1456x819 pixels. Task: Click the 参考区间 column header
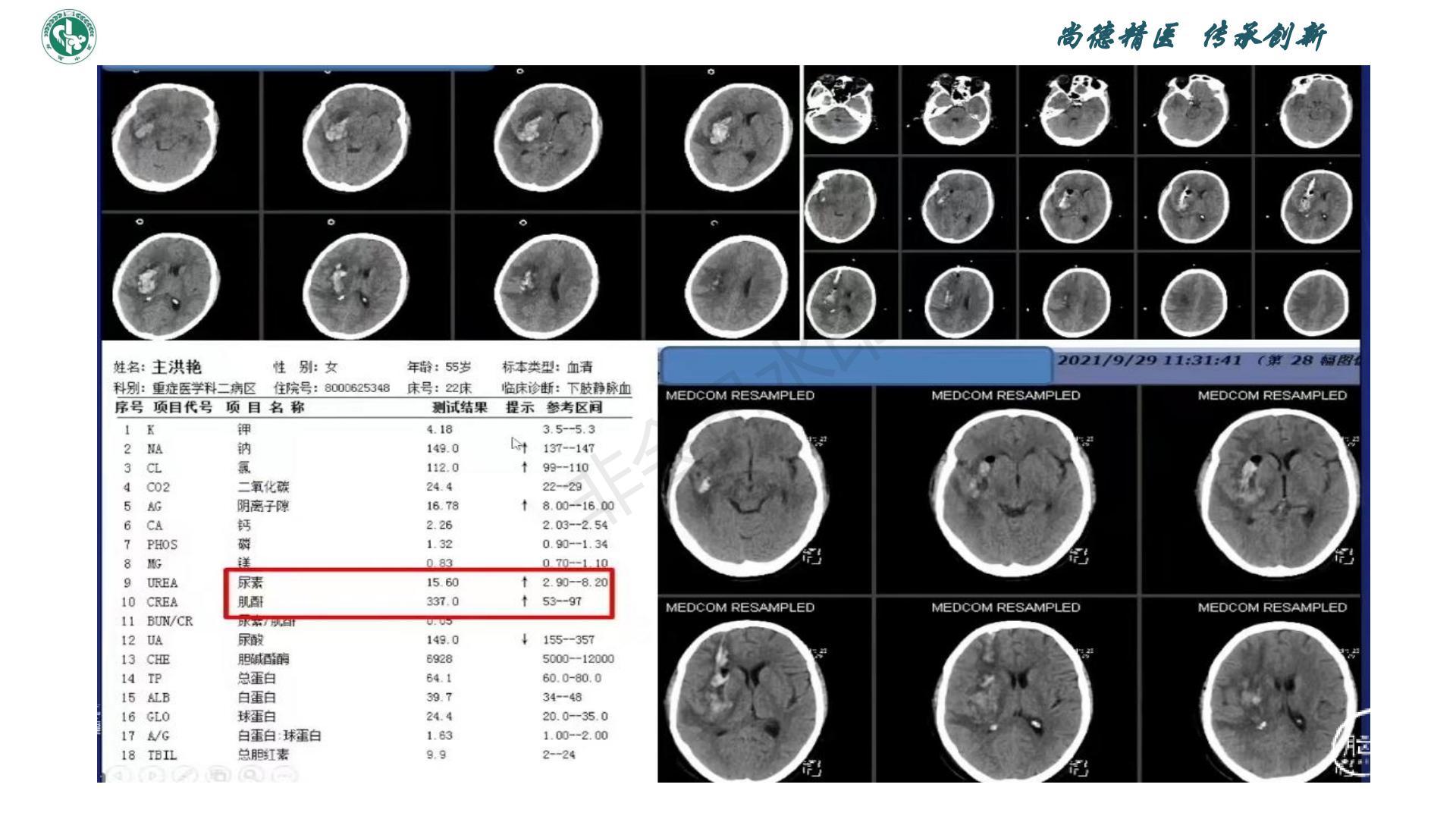coord(574,407)
